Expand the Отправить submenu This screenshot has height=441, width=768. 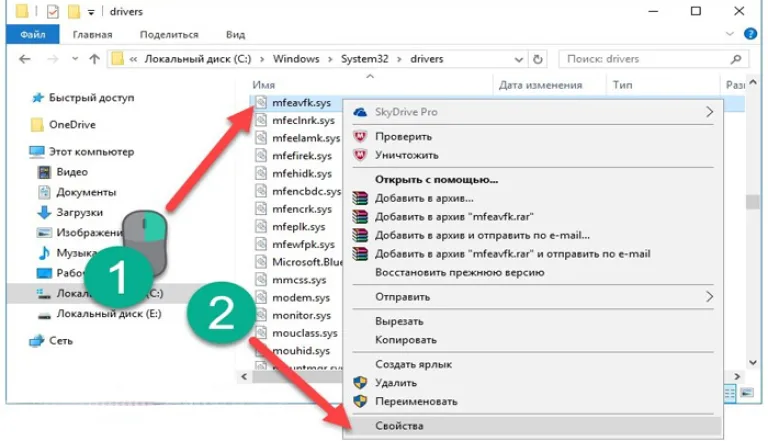click(x=533, y=297)
